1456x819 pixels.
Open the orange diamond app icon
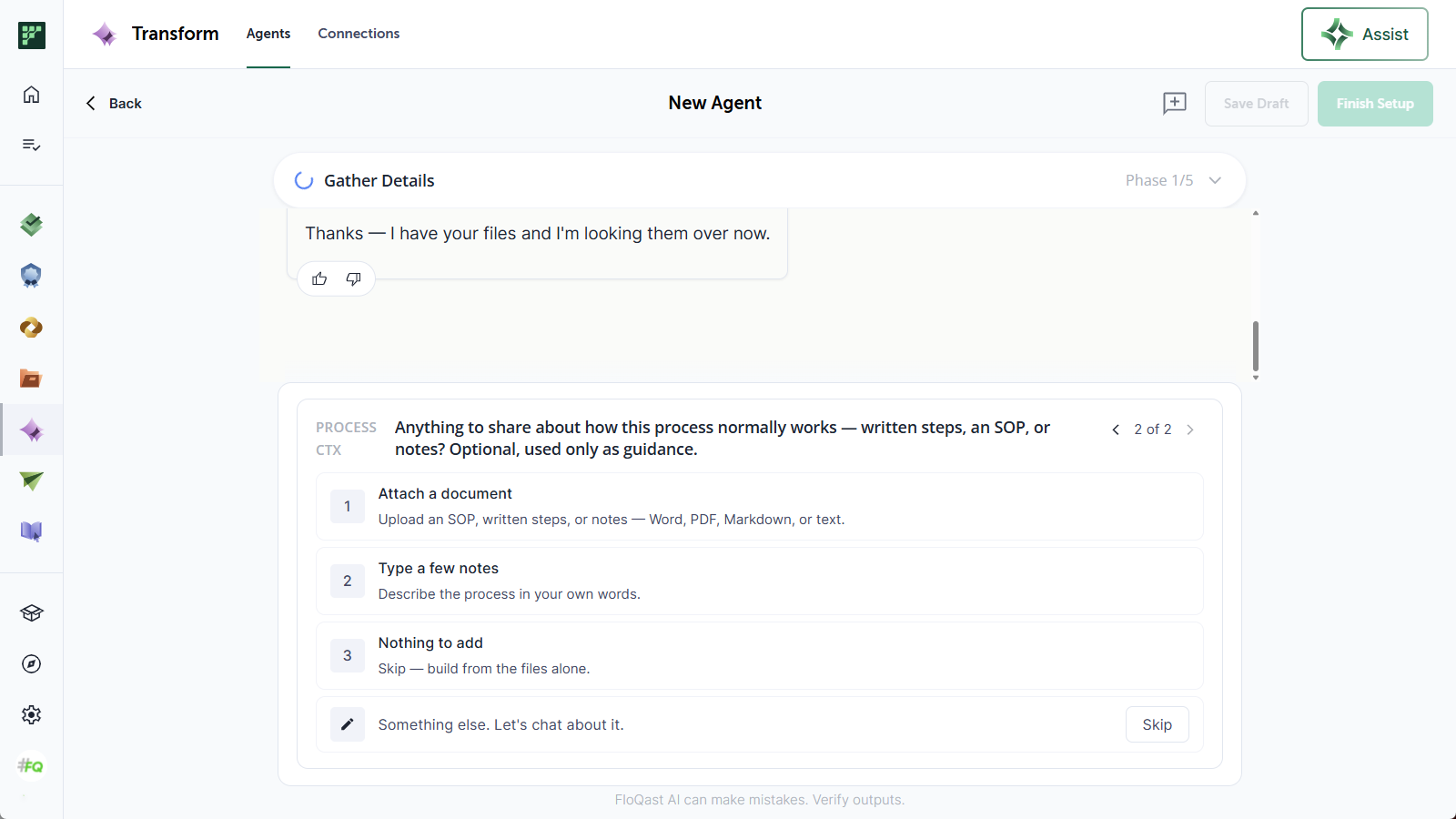pos(32,328)
